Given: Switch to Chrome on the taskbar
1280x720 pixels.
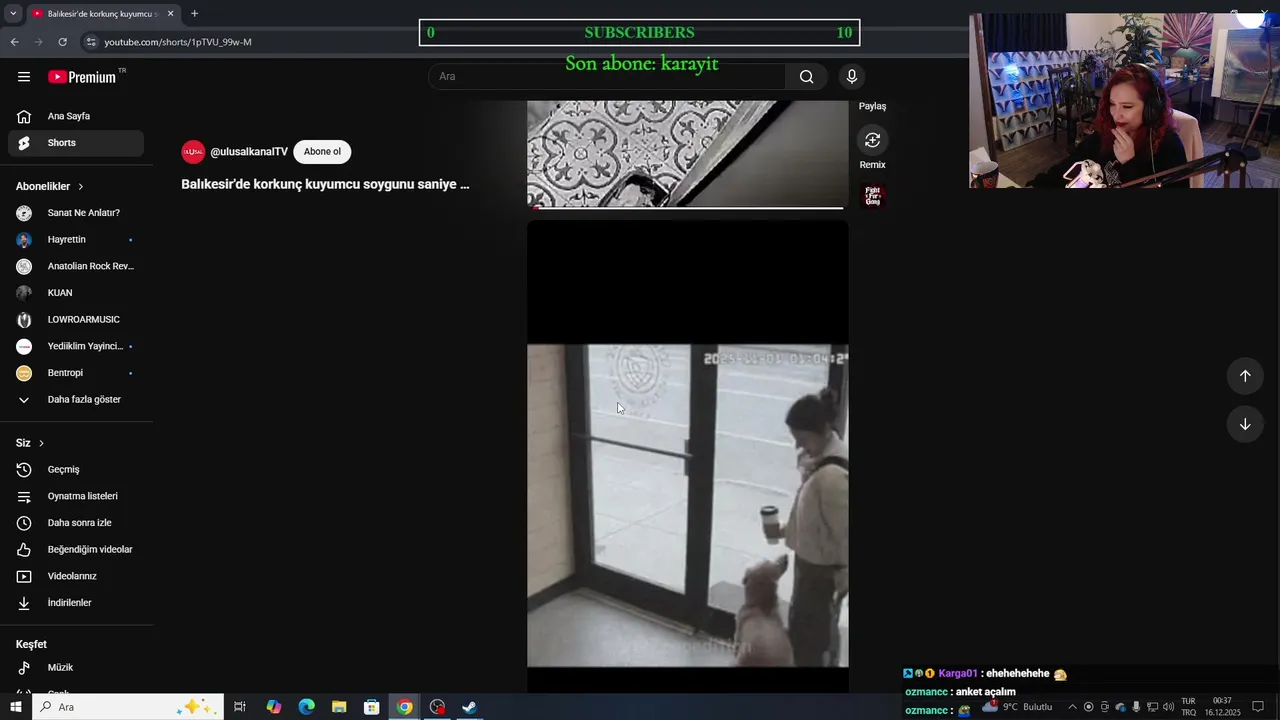Looking at the screenshot, I should click(404, 707).
